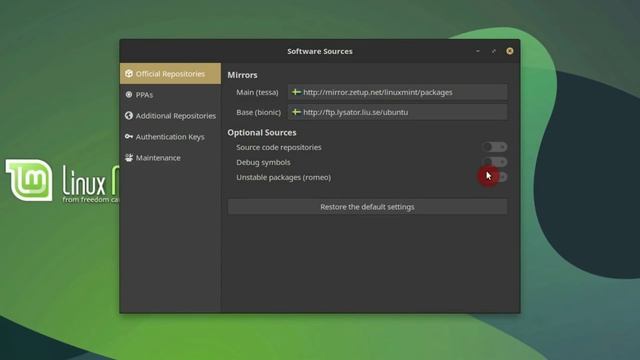Toggle Source code repositories switch
Screen dimensions: 640x360
(x=495, y=147)
